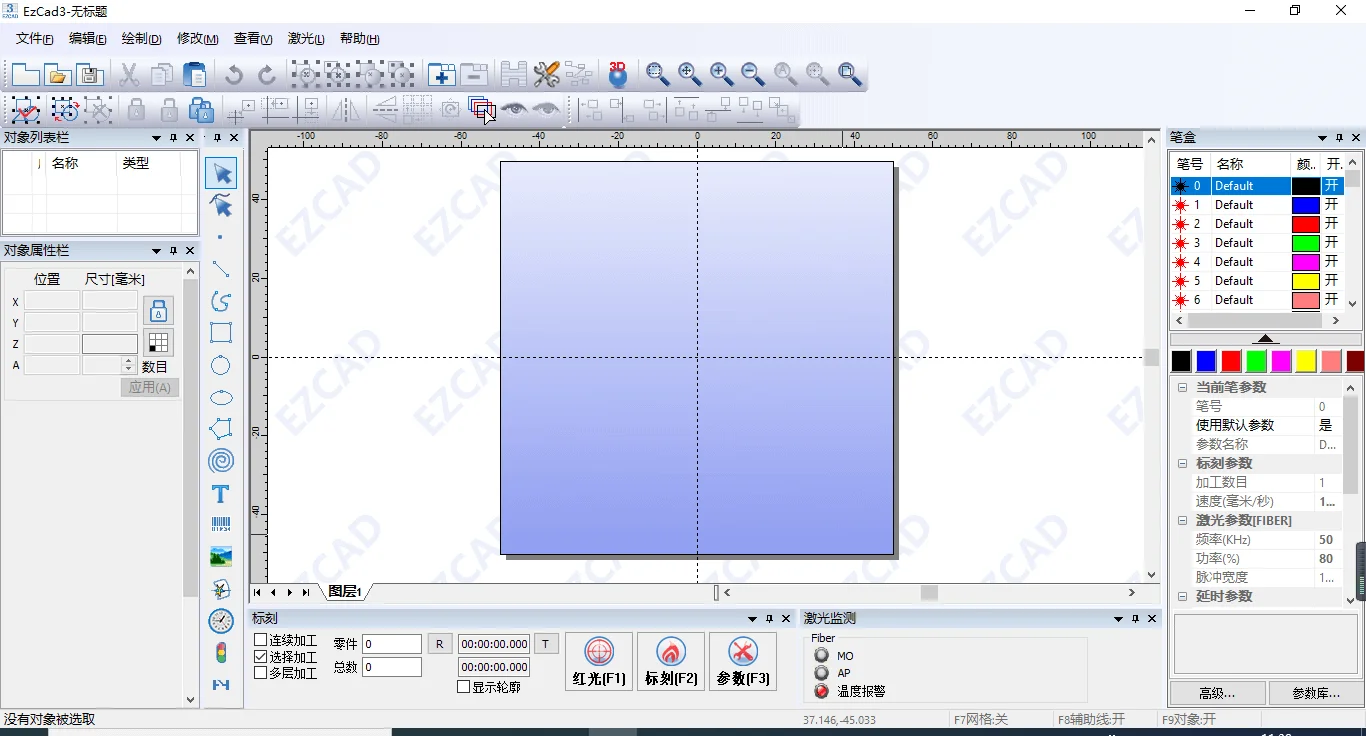Collapse the 当前笔参数 section
Viewport: 1366px width, 736px height.
click(1182, 387)
